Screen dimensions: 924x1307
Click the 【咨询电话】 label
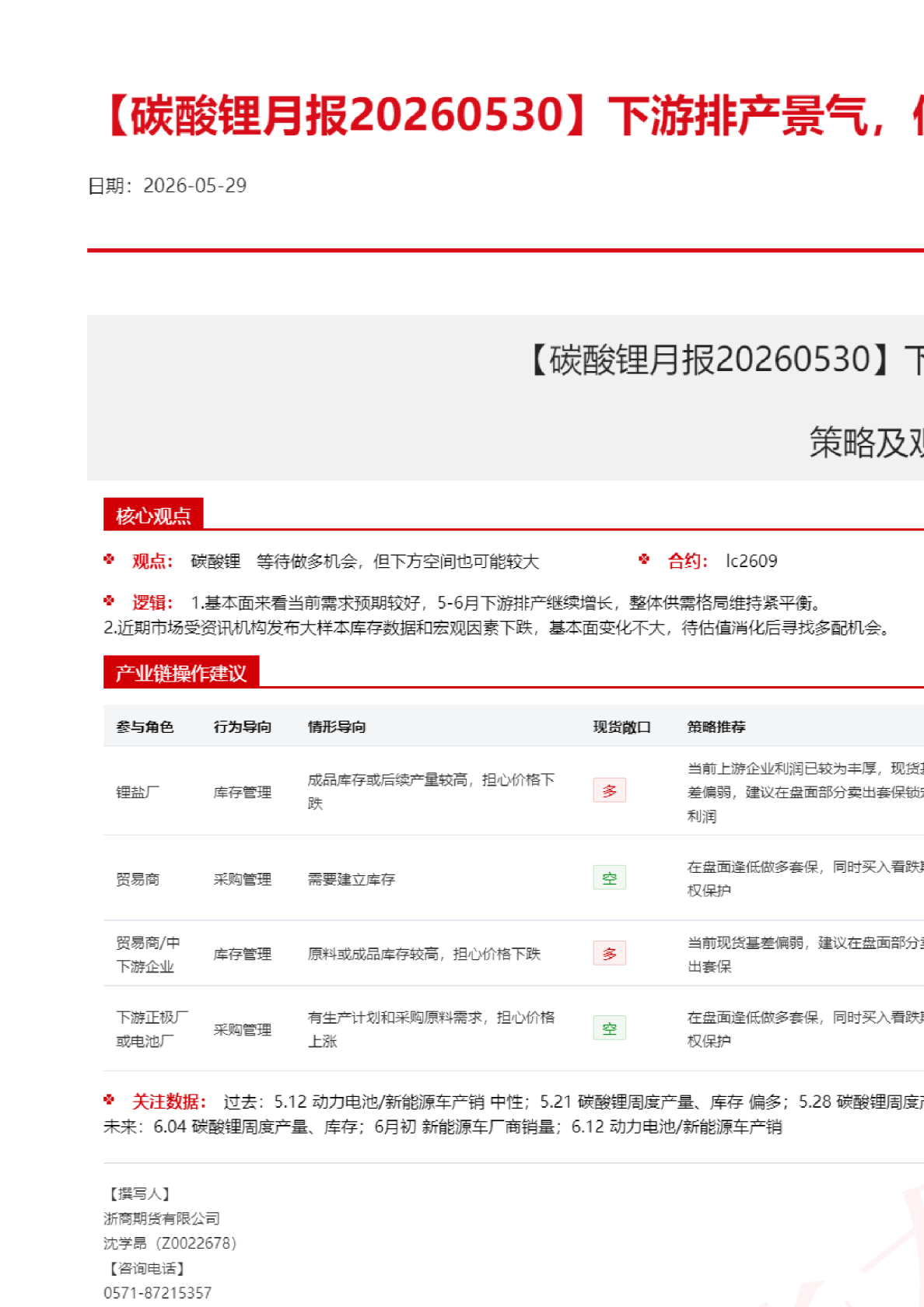pos(145,1268)
